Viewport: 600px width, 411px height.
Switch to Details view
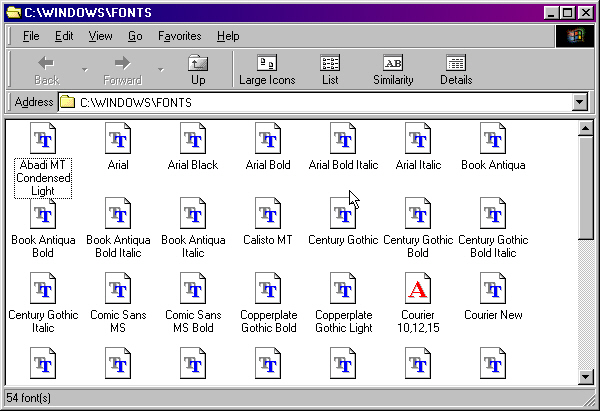(x=456, y=70)
